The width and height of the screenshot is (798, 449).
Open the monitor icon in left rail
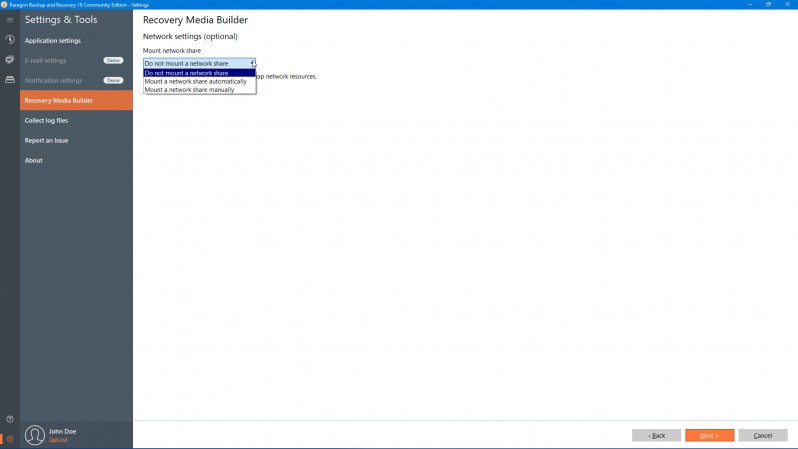pyautogui.click(x=10, y=59)
